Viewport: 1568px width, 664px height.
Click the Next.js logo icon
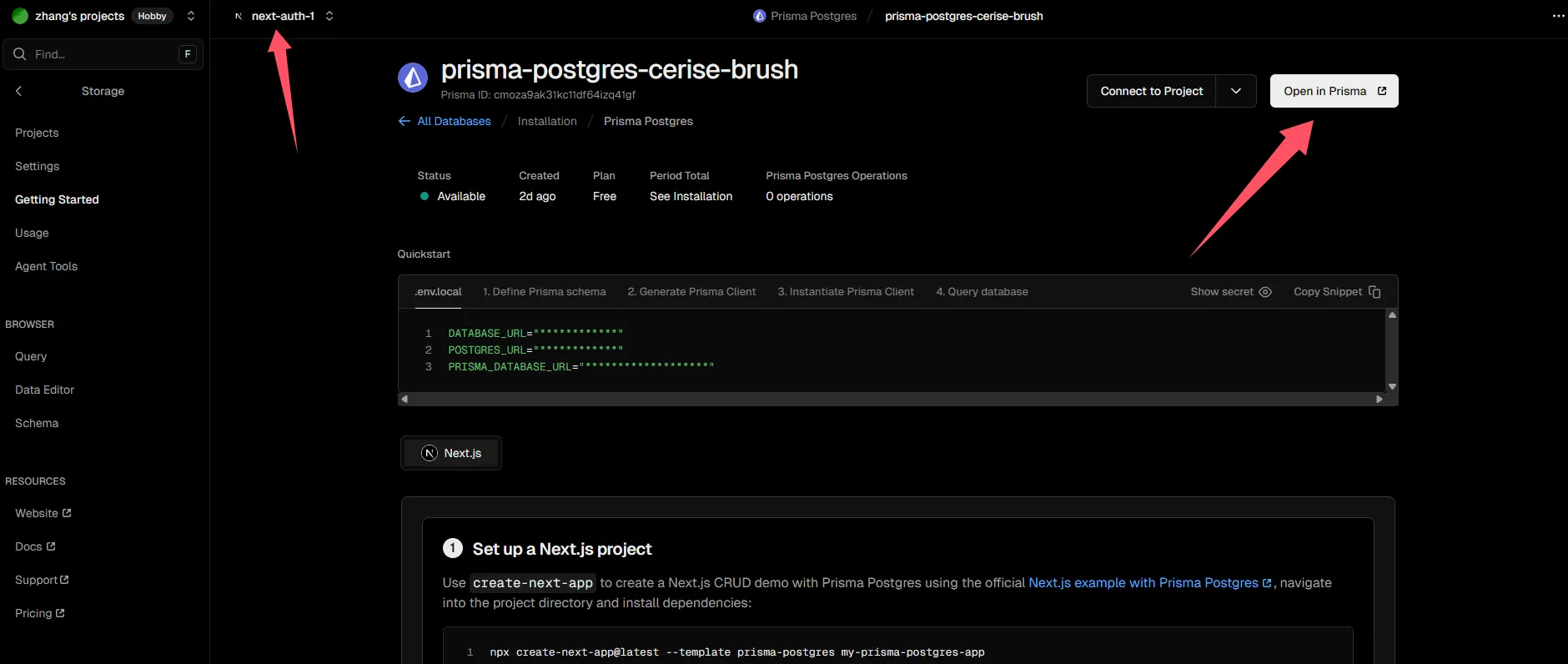coord(430,453)
